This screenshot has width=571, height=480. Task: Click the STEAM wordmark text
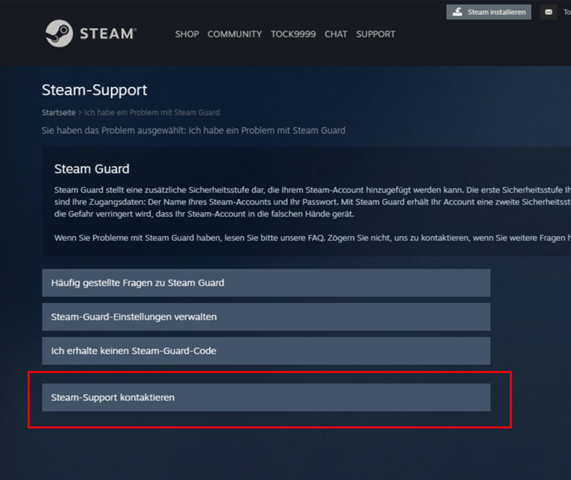[108, 34]
